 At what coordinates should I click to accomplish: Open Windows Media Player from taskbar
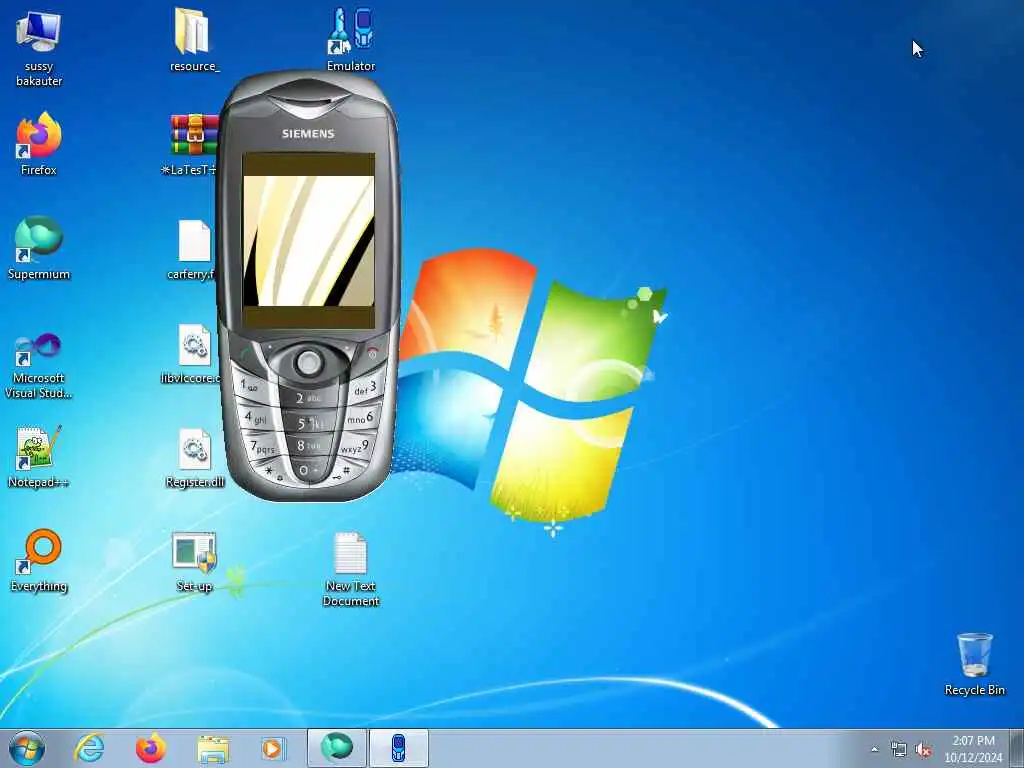273,748
